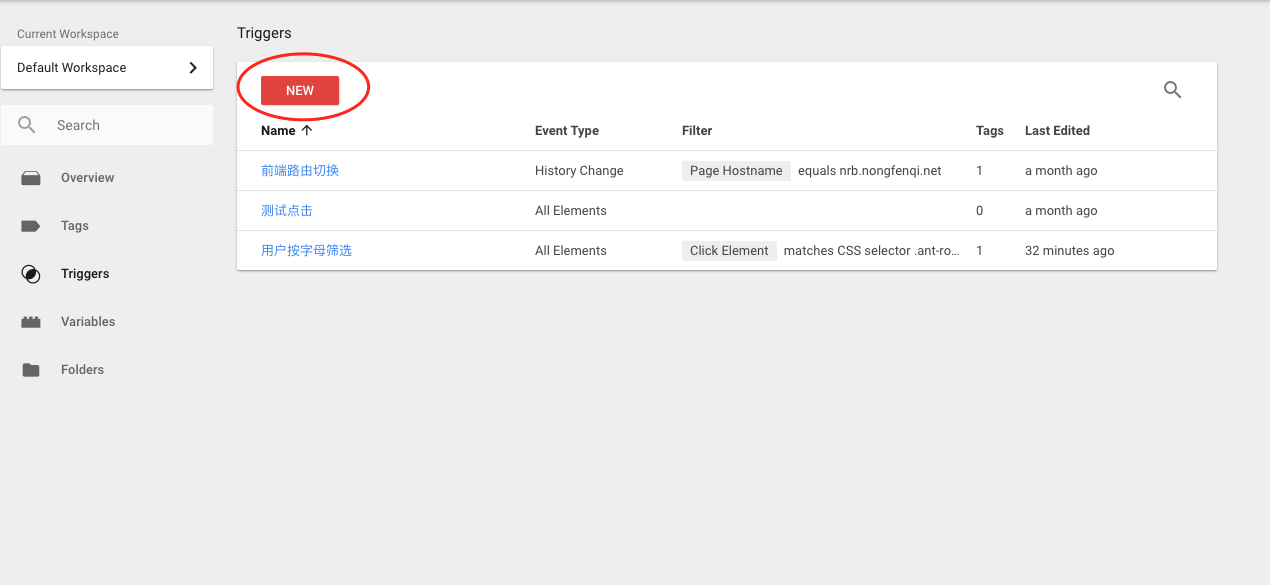Open trigger 前端路由切换
The height and width of the screenshot is (585, 1270).
pyautogui.click(x=300, y=171)
